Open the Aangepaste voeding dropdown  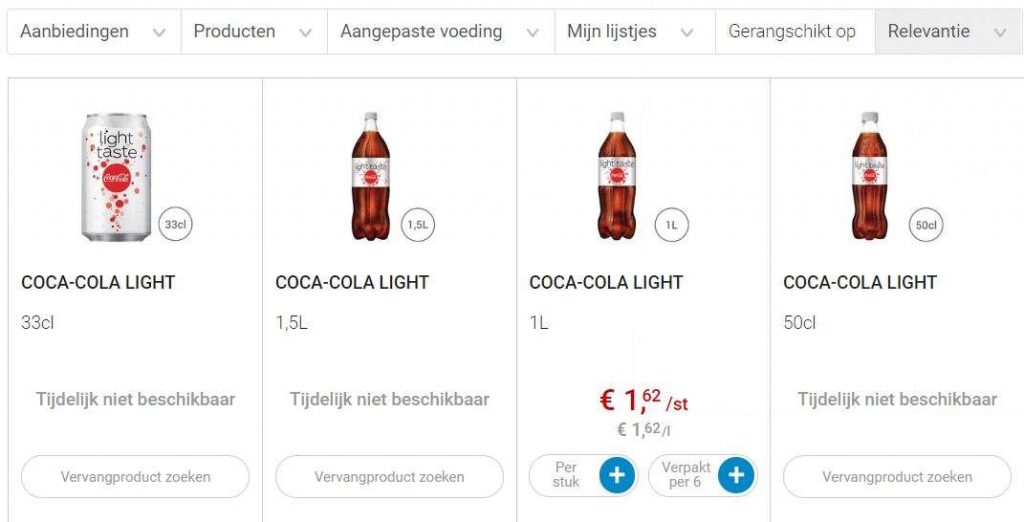[x=440, y=32]
